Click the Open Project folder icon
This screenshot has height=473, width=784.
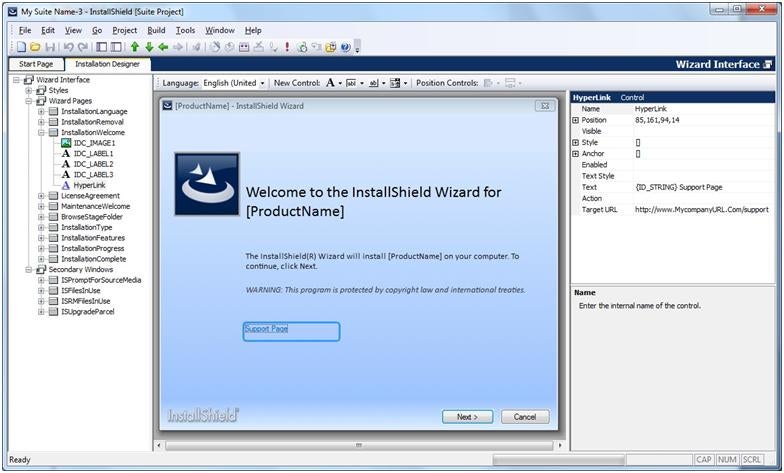[35, 47]
